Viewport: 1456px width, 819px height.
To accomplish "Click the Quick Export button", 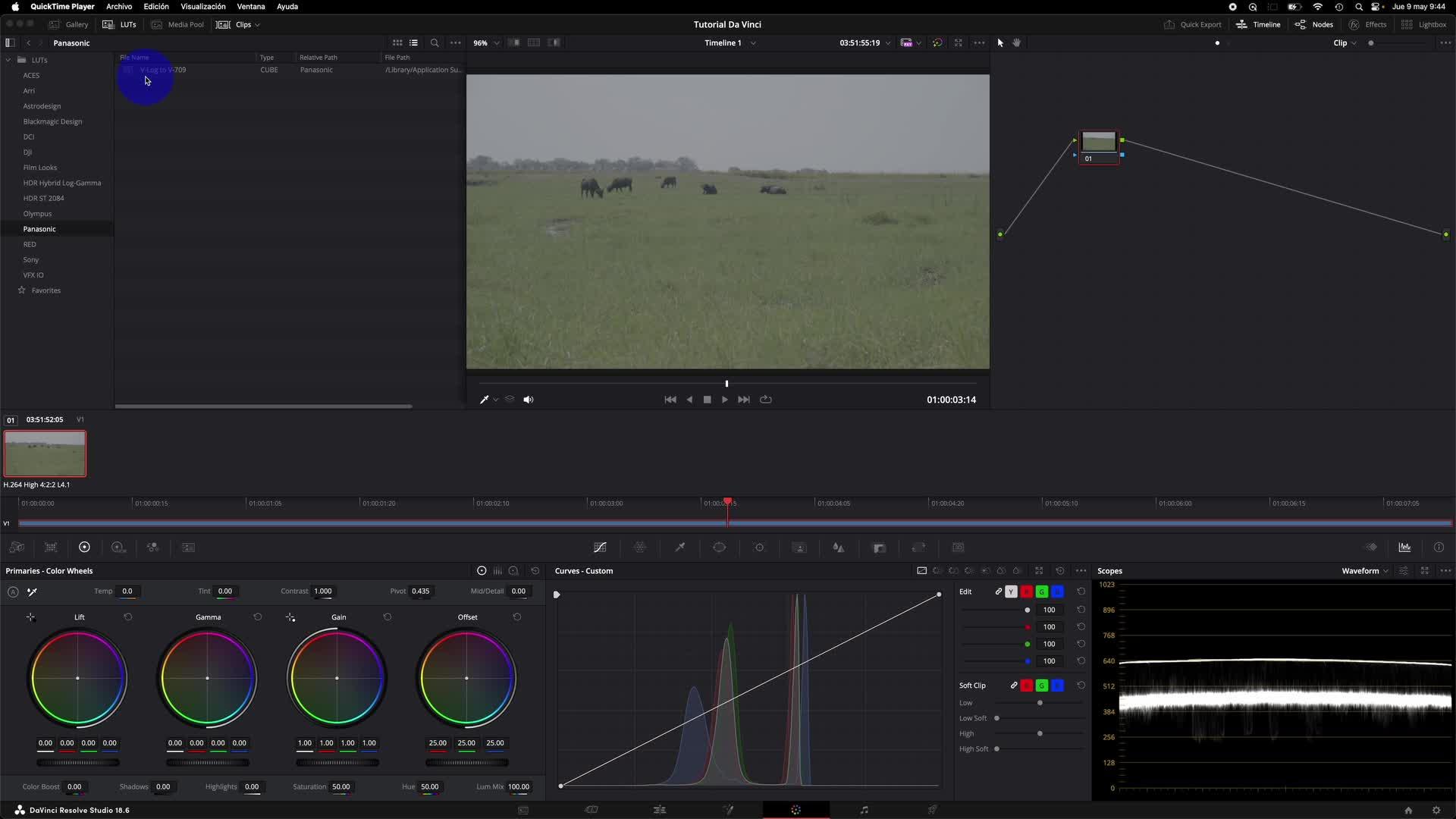I will tap(1193, 24).
